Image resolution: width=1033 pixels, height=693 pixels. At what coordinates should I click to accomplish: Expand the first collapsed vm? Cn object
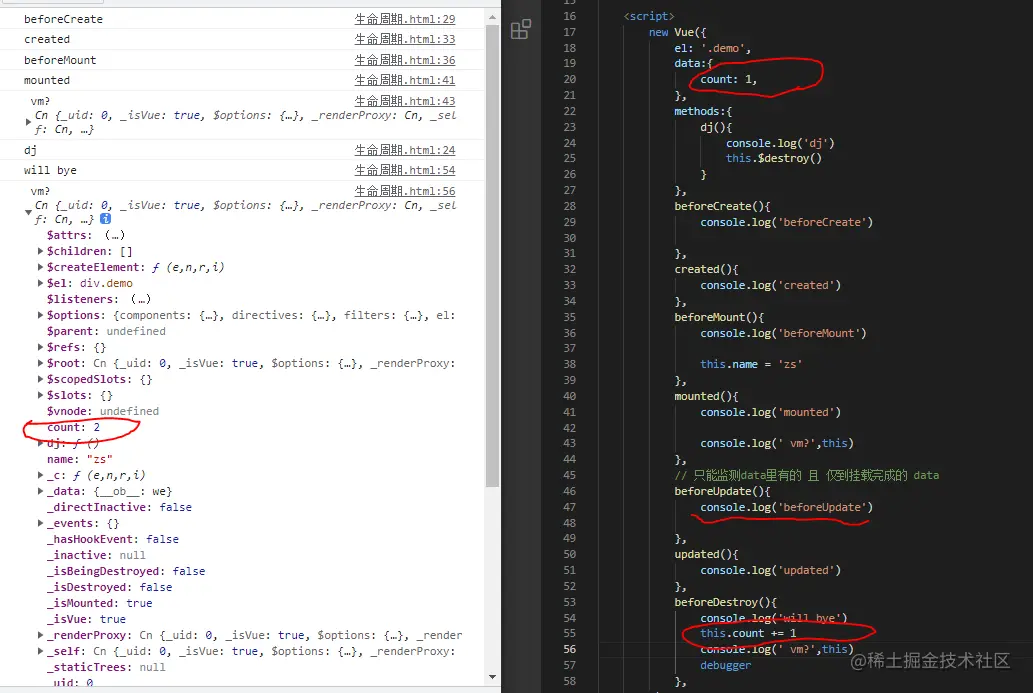28,122
